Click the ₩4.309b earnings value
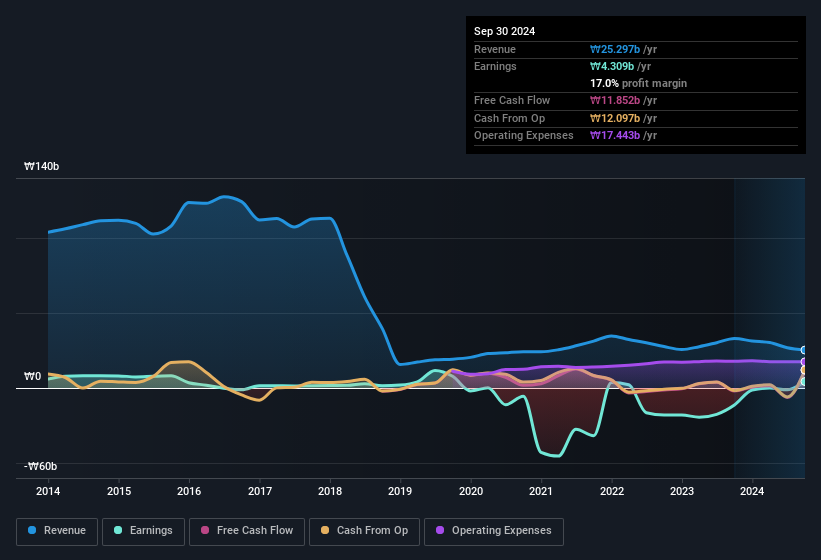 pos(612,66)
